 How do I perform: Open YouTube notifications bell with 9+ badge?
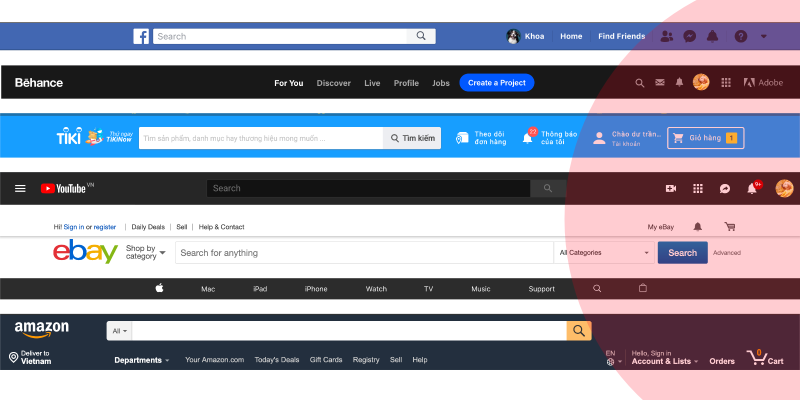pos(754,188)
